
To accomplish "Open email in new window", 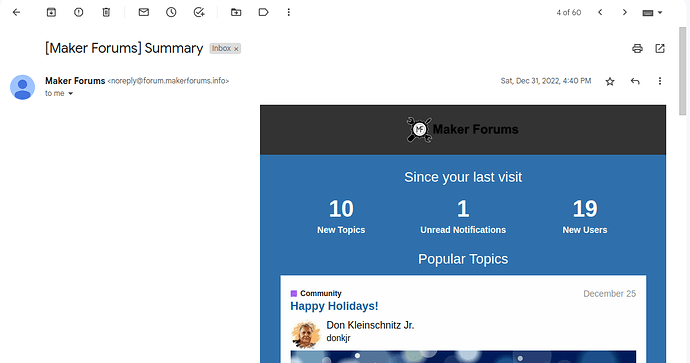I will tap(660, 48).
